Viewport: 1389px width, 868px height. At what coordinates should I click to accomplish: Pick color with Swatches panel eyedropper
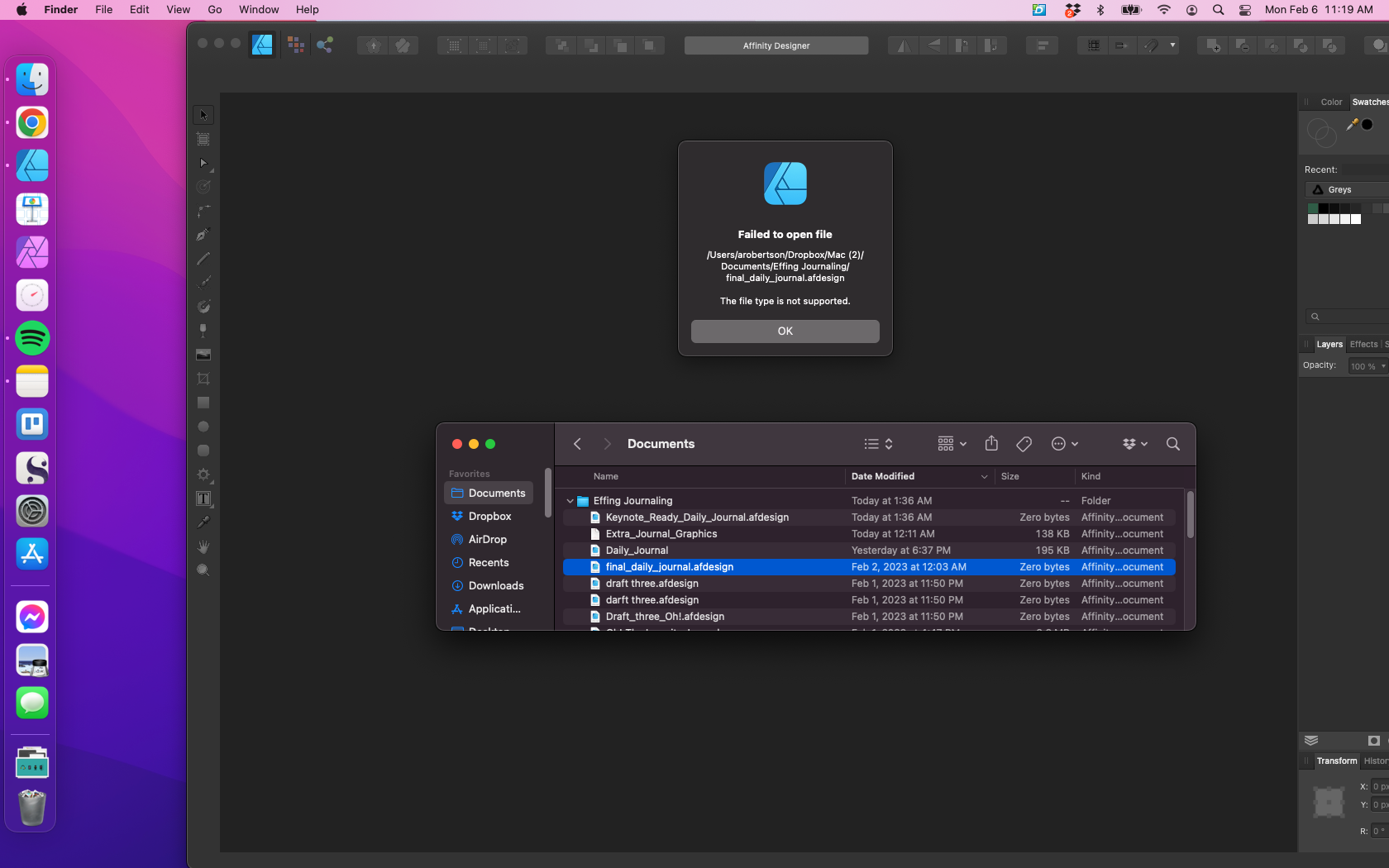point(1353,124)
